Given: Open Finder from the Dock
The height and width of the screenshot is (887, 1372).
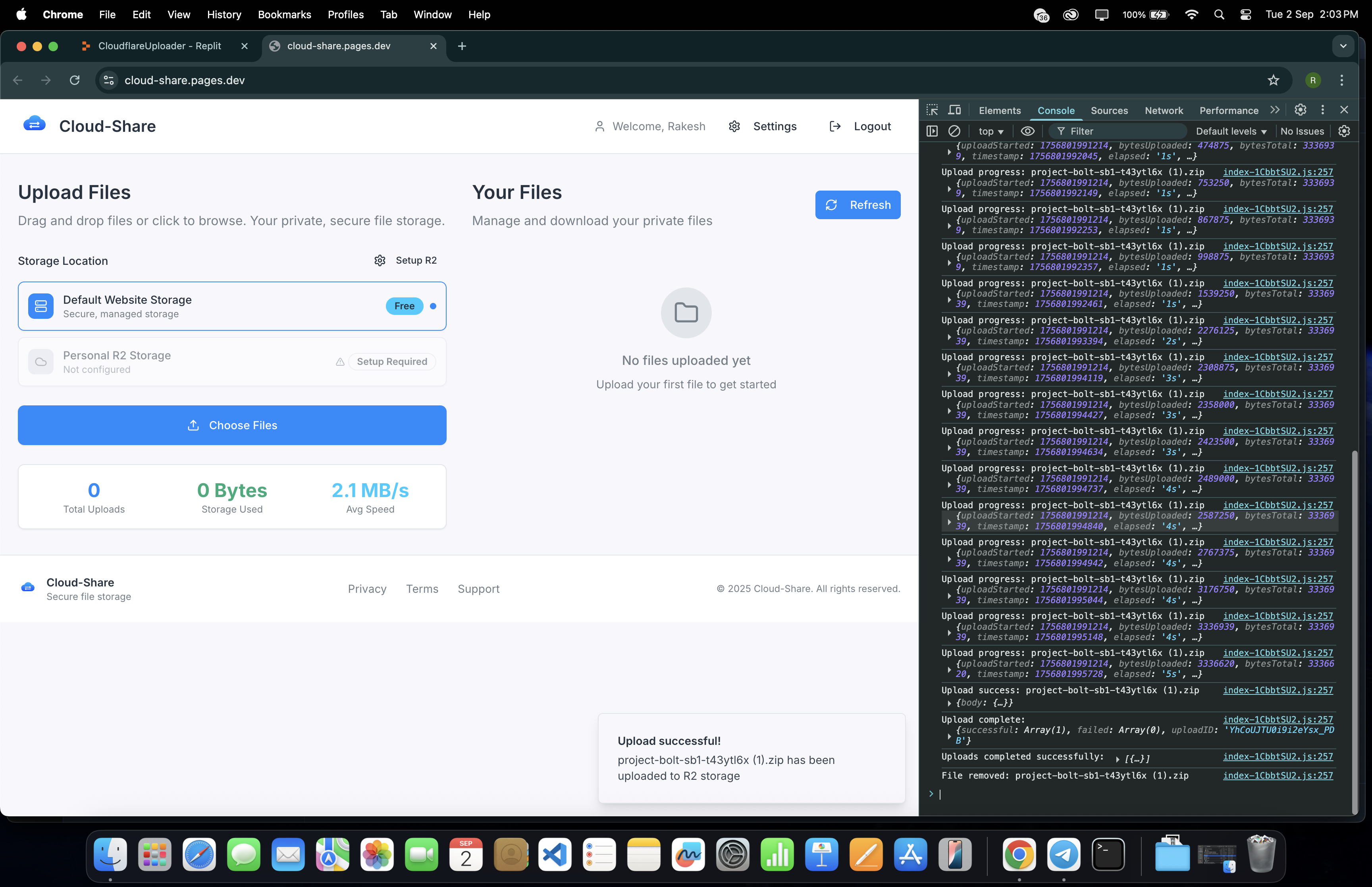Looking at the screenshot, I should click(x=110, y=854).
